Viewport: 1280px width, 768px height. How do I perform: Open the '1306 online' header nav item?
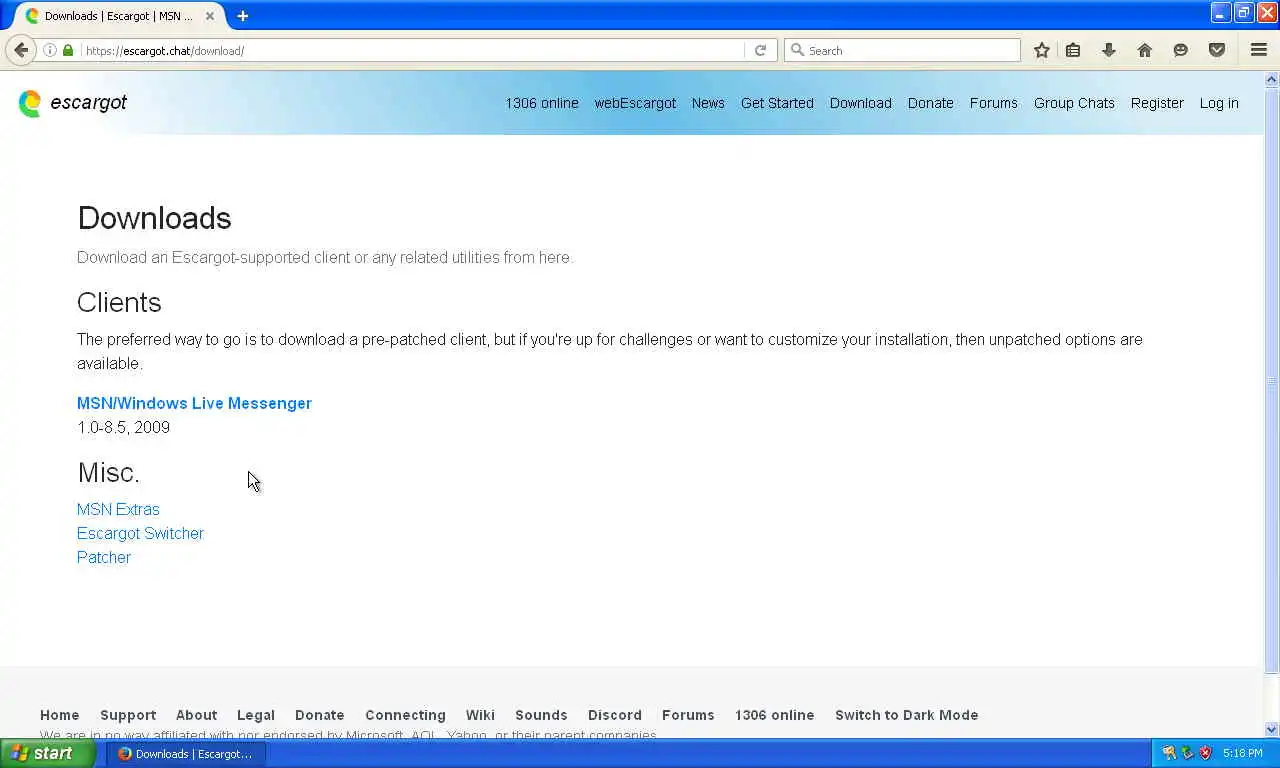542,103
